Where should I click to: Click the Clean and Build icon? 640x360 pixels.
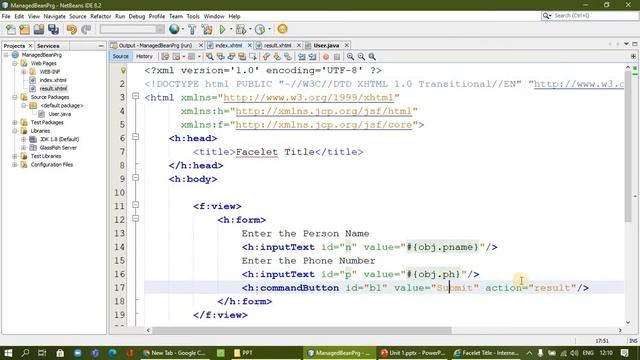(x=207, y=29)
